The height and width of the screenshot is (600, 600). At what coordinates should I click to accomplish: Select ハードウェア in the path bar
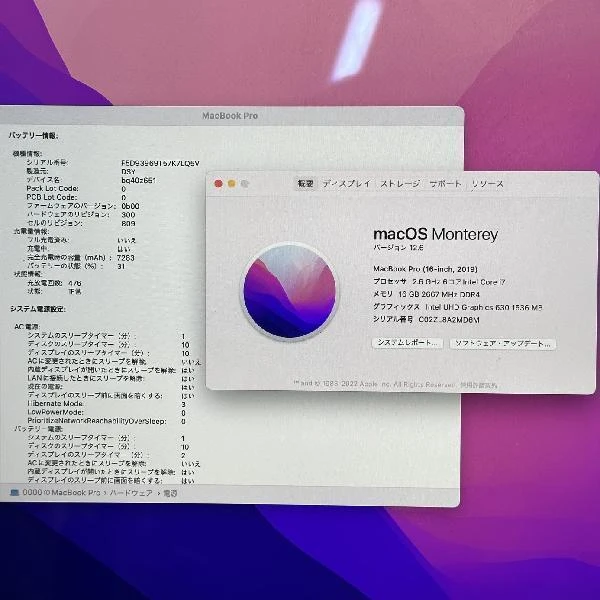[x=131, y=493]
